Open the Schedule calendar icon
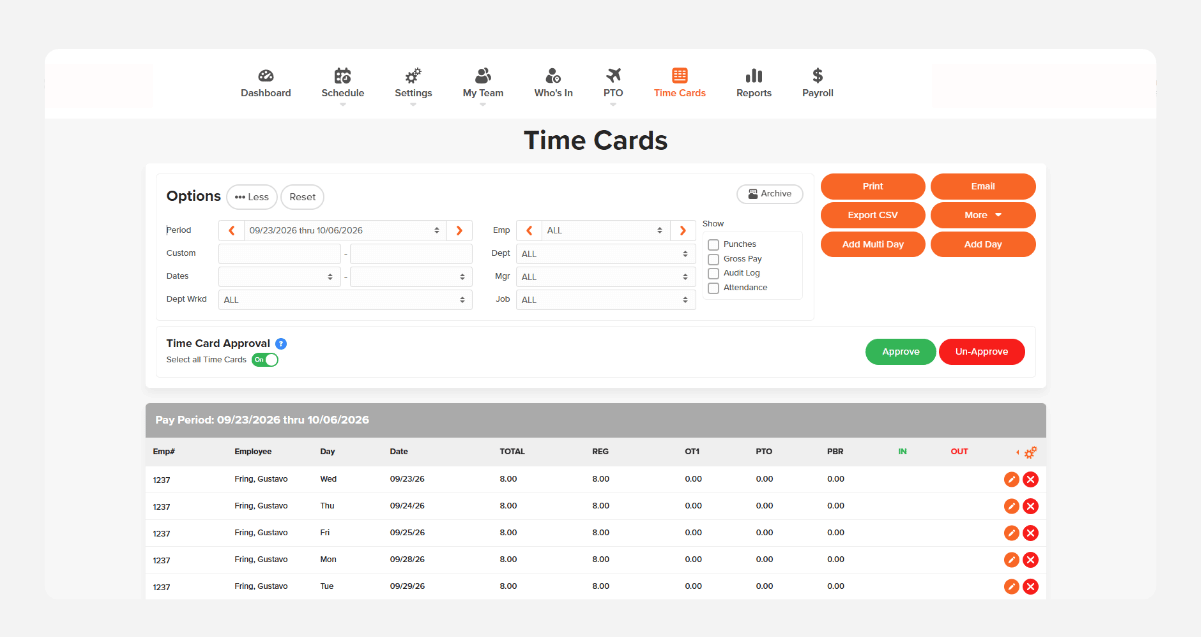 coord(343,76)
